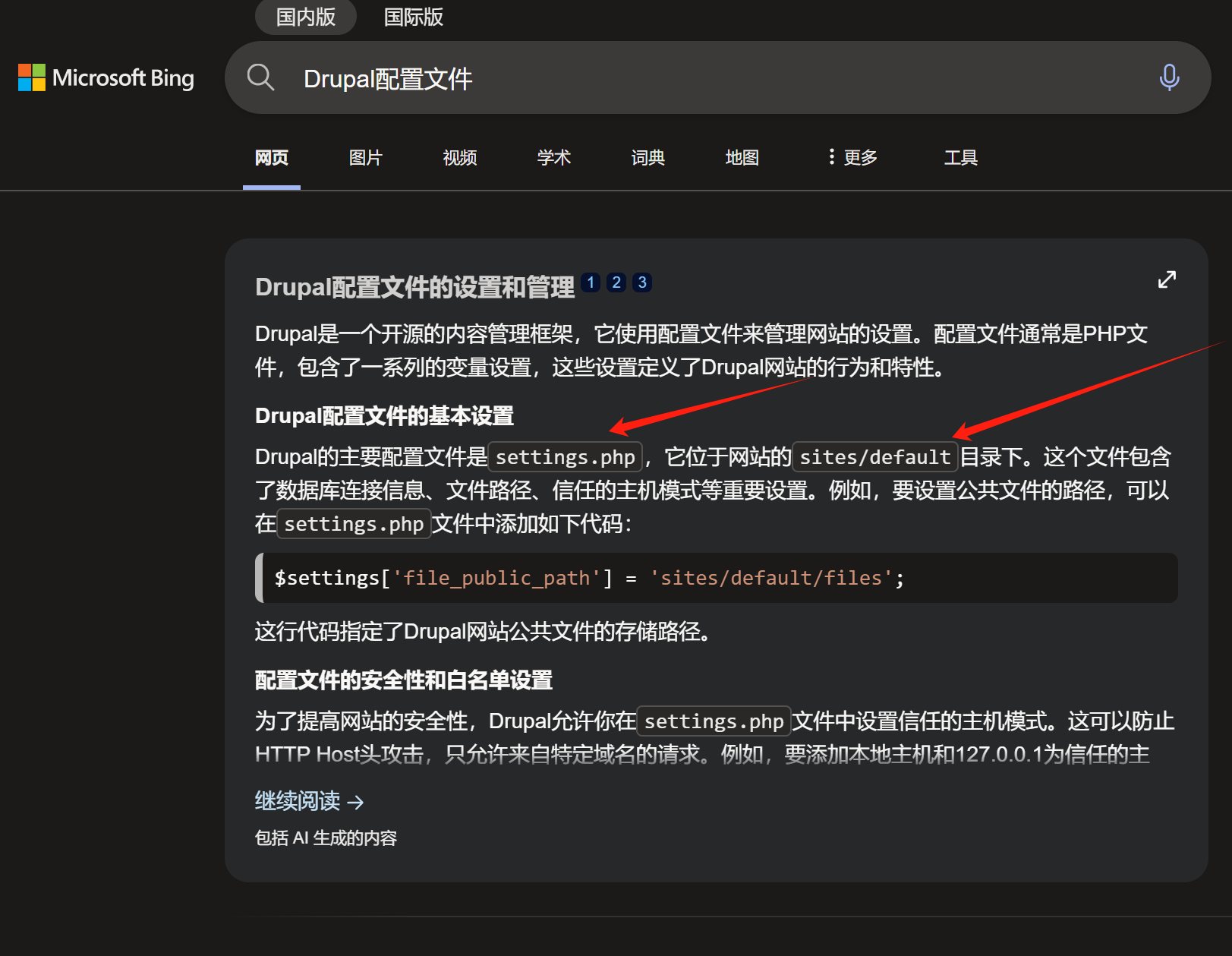Select the 图片 tab
Viewport: 1232px width, 956px height.
point(366,157)
